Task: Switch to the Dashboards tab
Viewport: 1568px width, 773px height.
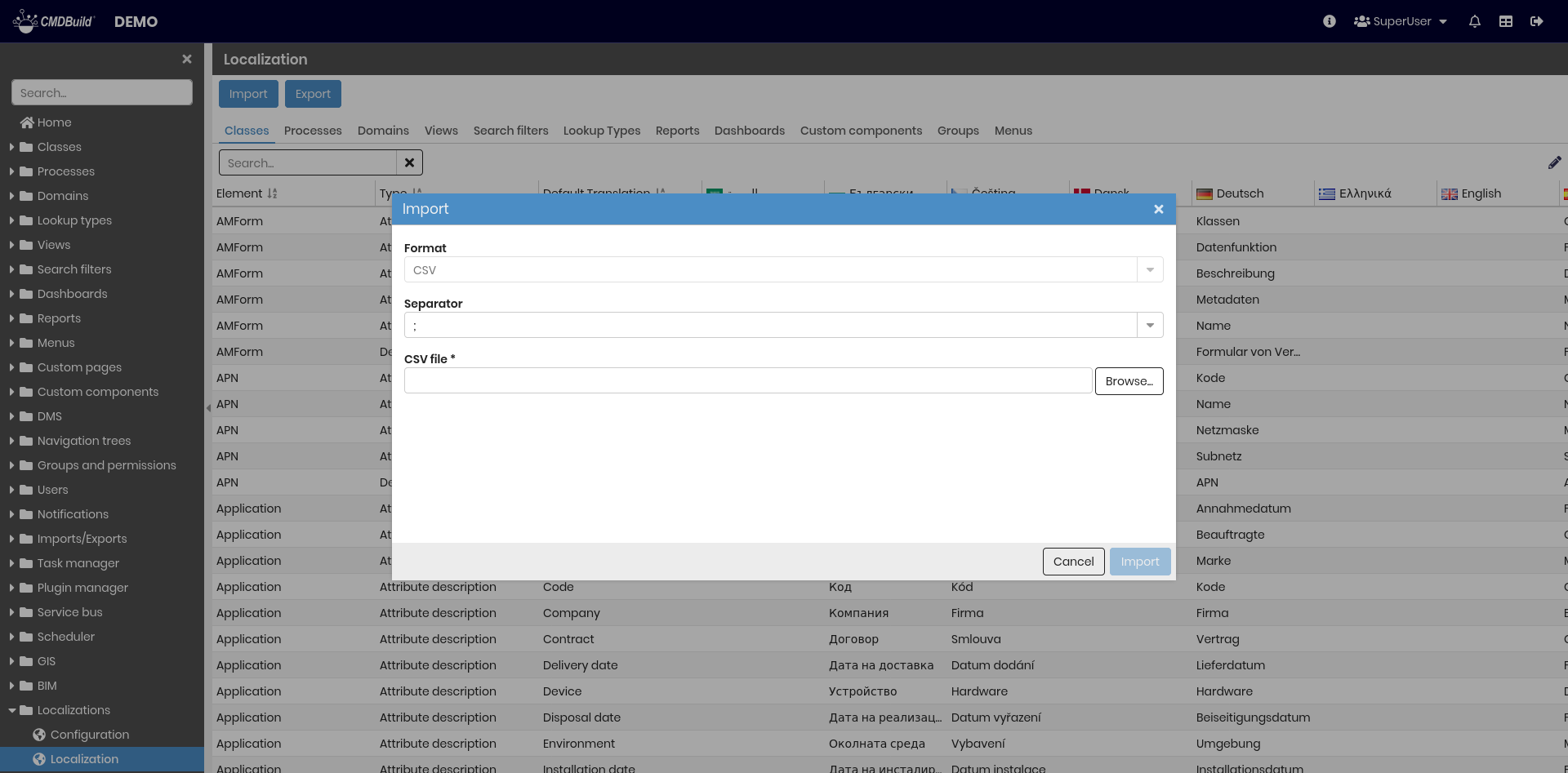Action: 749,131
